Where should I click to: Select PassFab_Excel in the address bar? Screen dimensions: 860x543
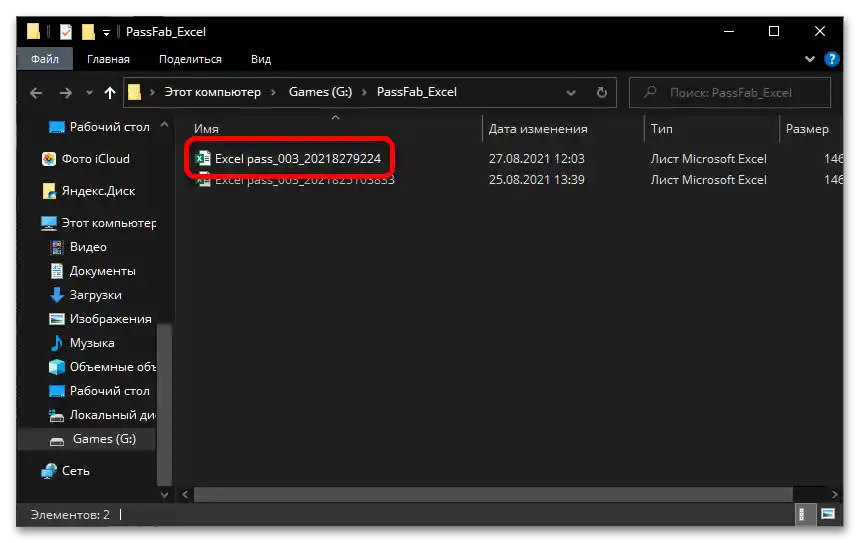[x=416, y=92]
